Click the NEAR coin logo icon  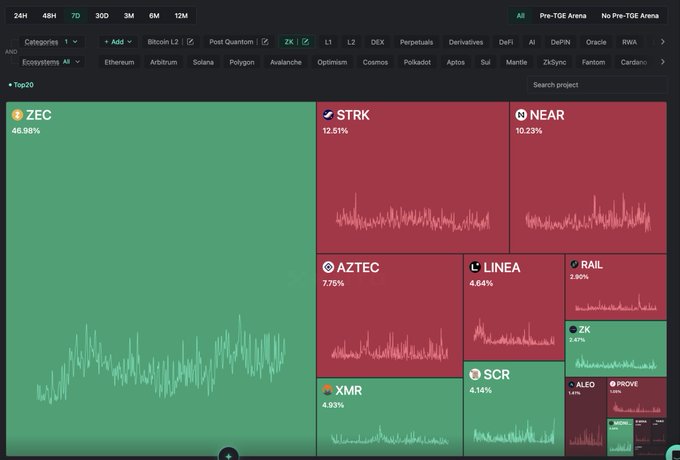pyautogui.click(x=521, y=115)
